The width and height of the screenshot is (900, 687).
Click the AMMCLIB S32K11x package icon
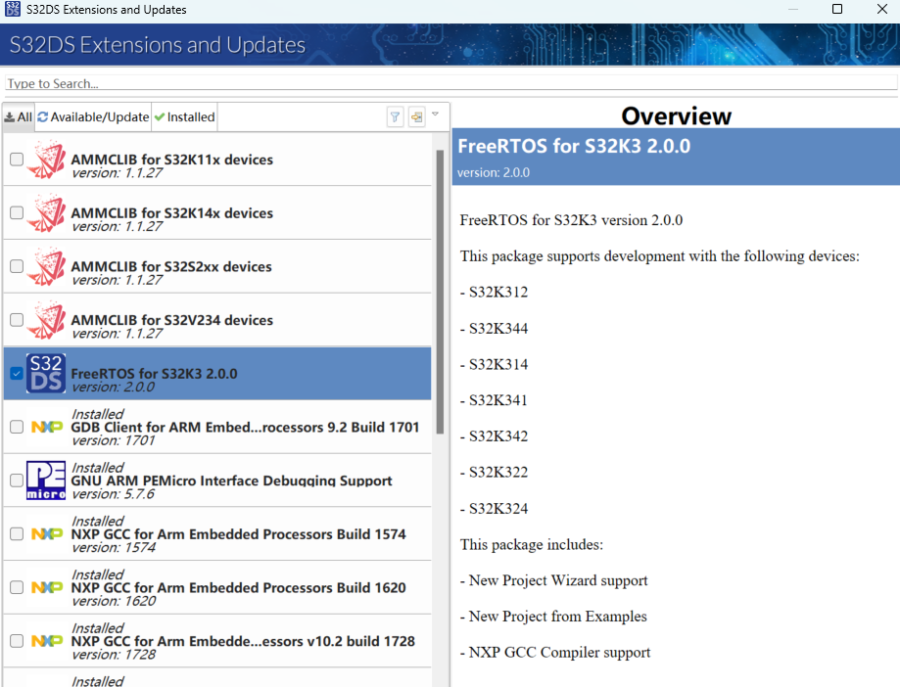tap(46, 160)
